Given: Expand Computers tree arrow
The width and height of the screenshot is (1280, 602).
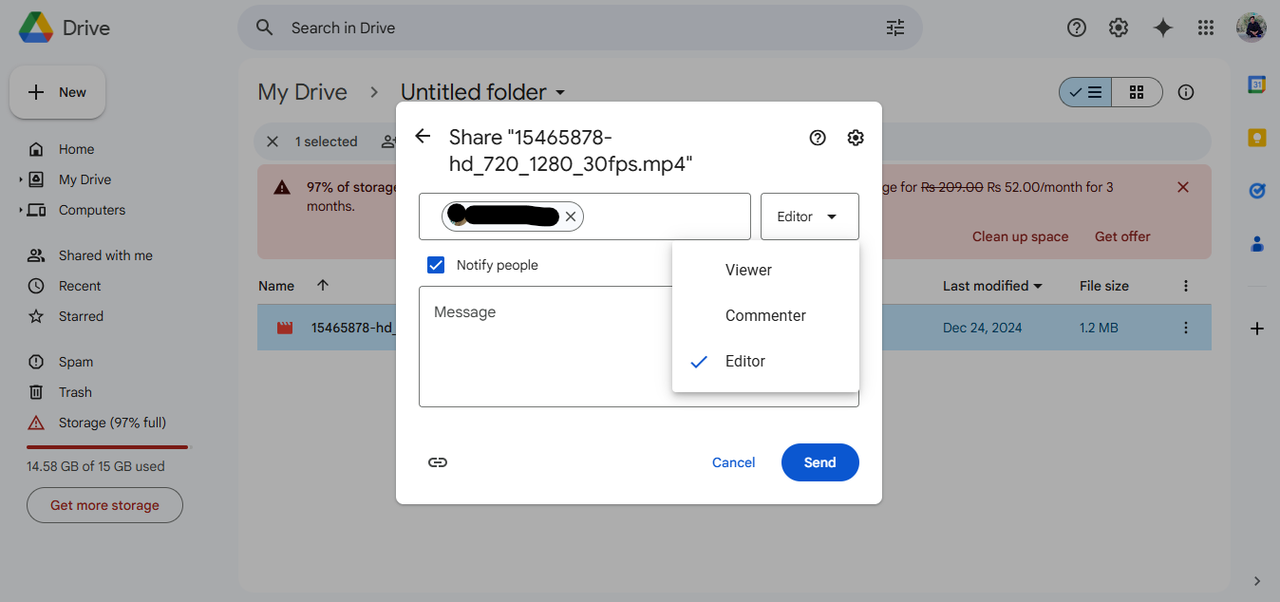Looking at the screenshot, I should (x=21, y=210).
